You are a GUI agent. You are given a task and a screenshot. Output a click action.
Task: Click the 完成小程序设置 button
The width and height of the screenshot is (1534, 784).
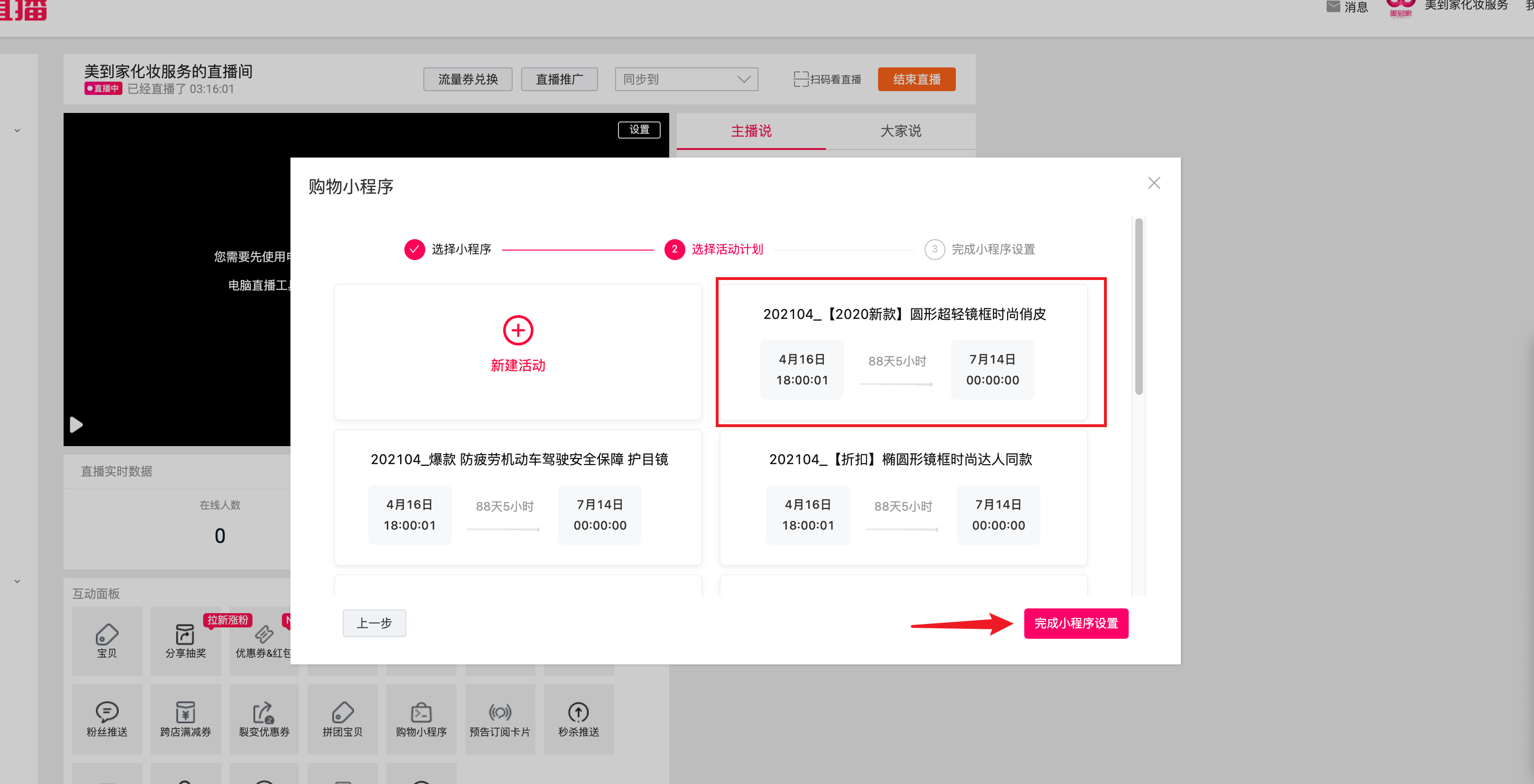[1076, 623]
